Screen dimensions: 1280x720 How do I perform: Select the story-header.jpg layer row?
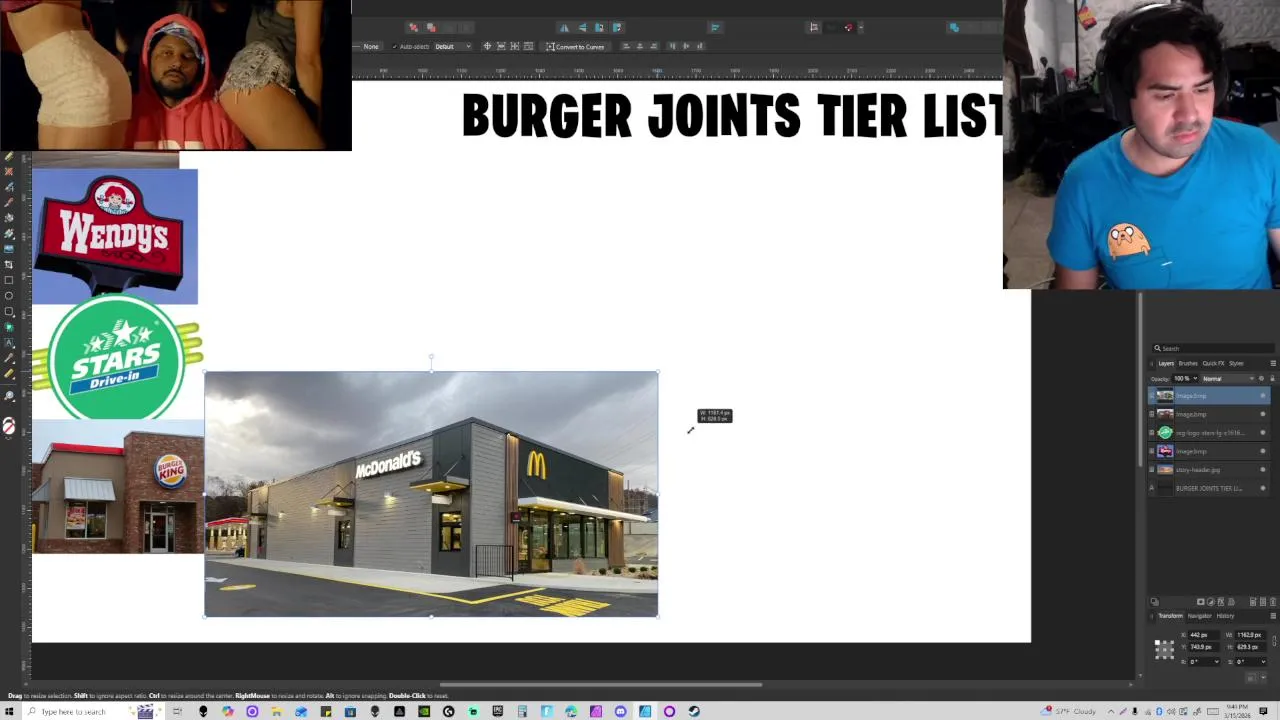[1208, 469]
